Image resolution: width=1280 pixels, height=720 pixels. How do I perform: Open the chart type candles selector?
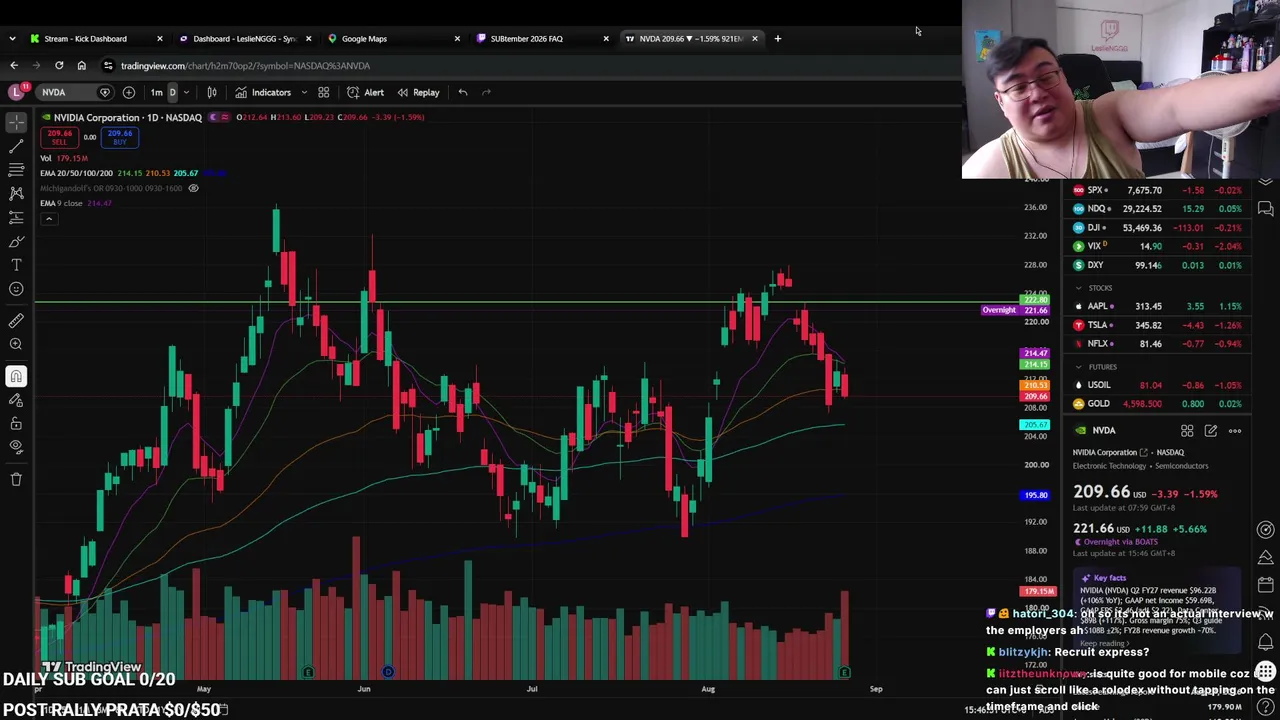[212, 92]
